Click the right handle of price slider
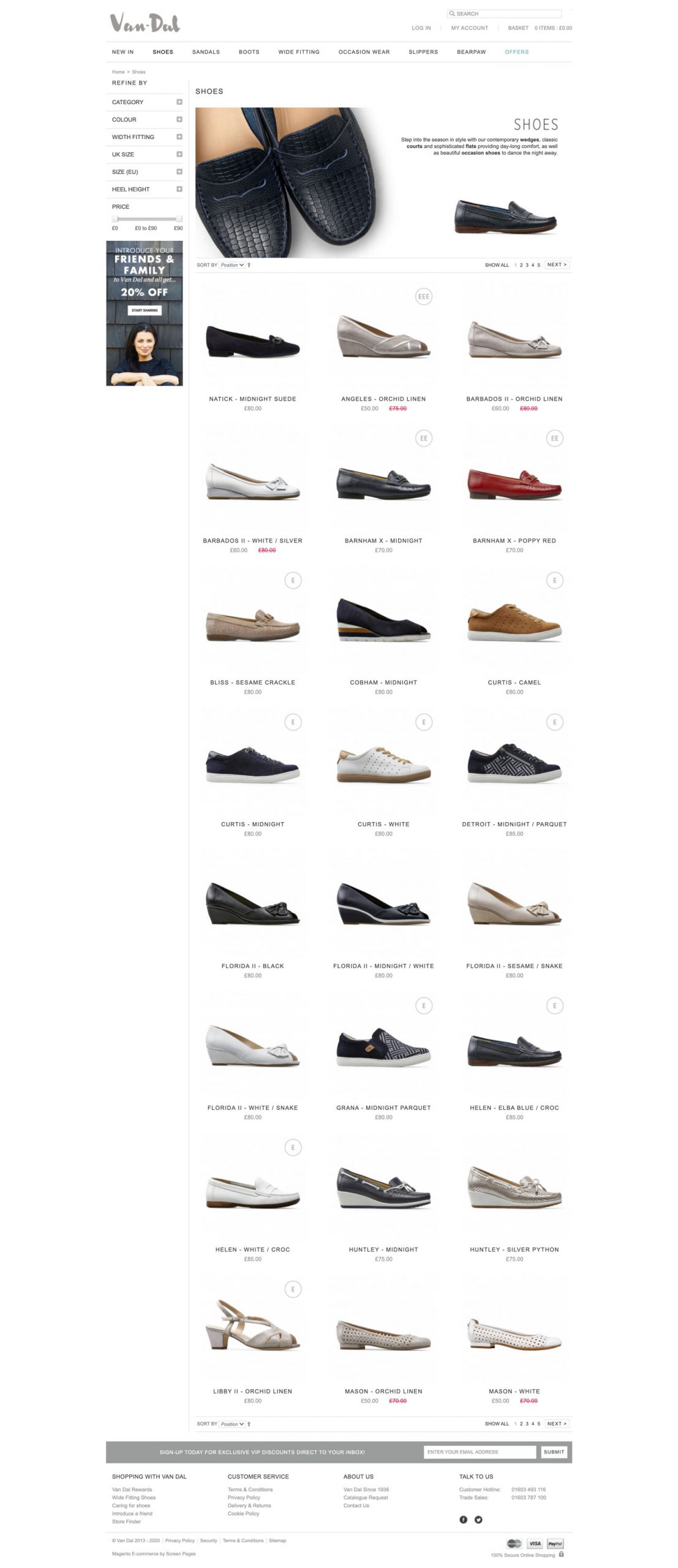 coord(179,219)
